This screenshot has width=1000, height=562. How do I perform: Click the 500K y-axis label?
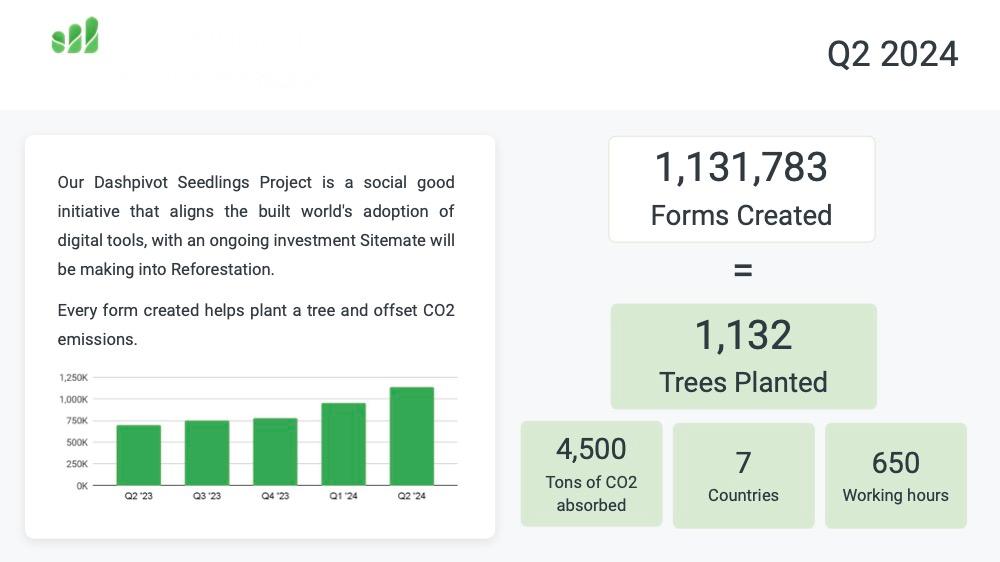[77, 443]
